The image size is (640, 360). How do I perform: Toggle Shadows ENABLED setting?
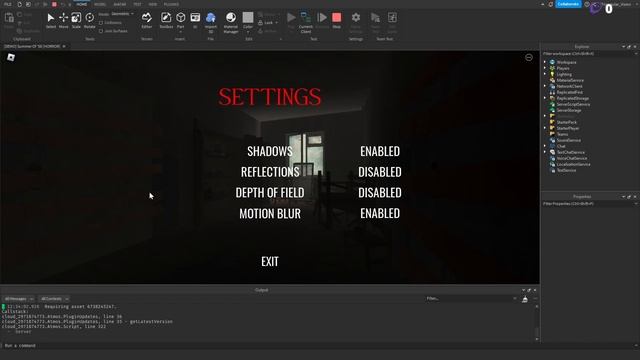pos(380,151)
